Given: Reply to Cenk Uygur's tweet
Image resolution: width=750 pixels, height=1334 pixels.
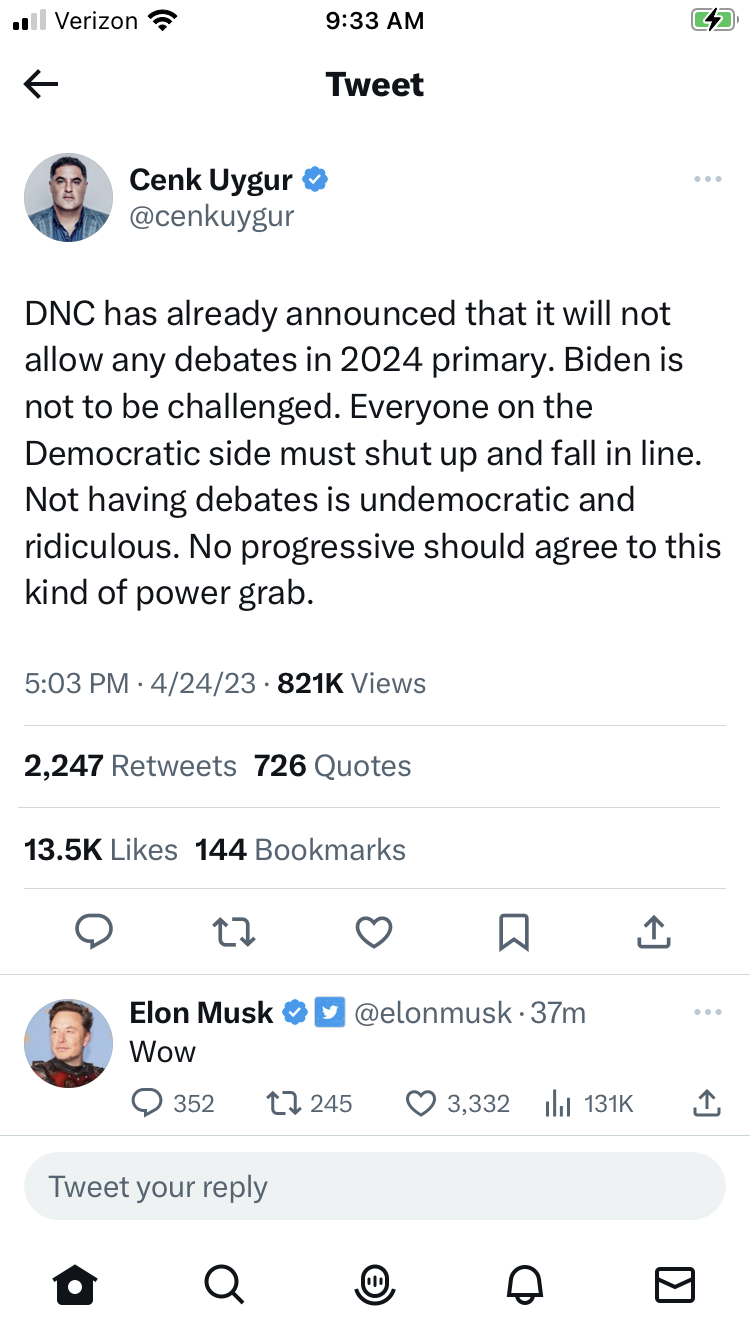Looking at the screenshot, I should pos(95,932).
